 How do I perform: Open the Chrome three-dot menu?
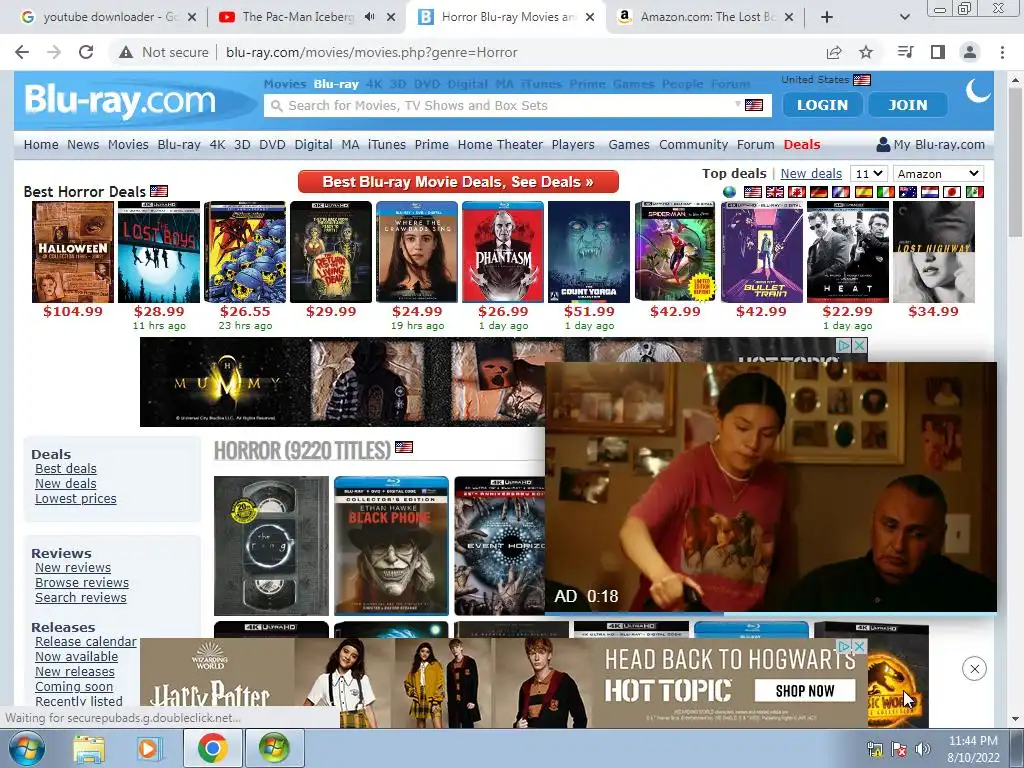click(x=1002, y=52)
